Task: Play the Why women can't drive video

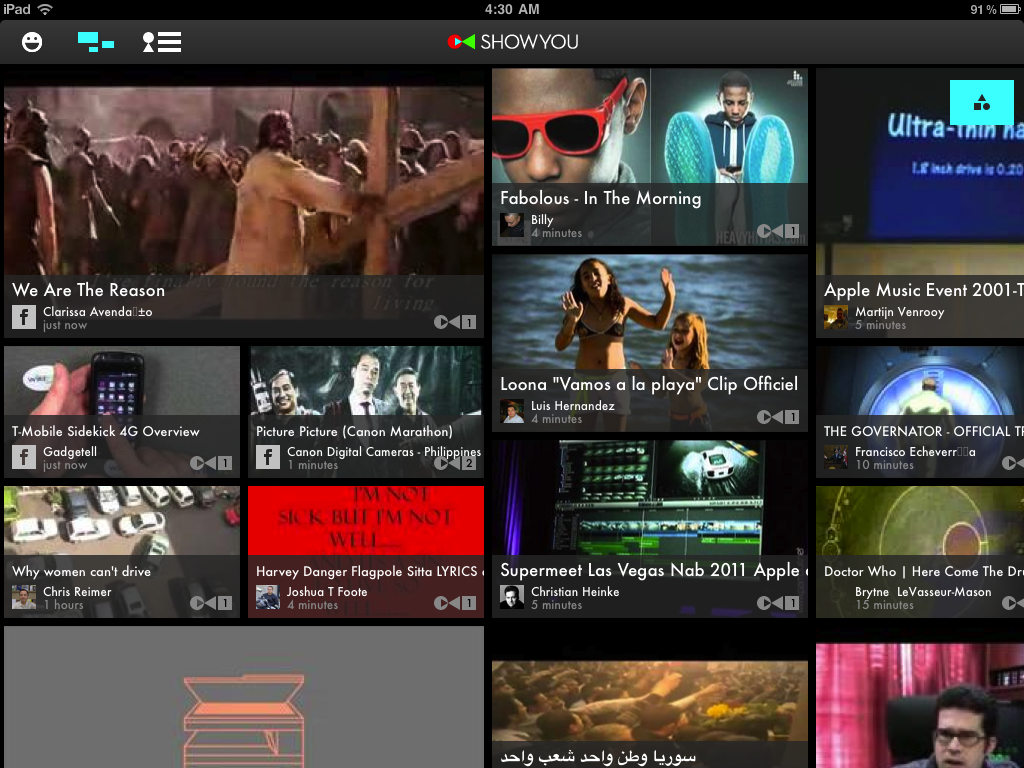Action: [122, 552]
